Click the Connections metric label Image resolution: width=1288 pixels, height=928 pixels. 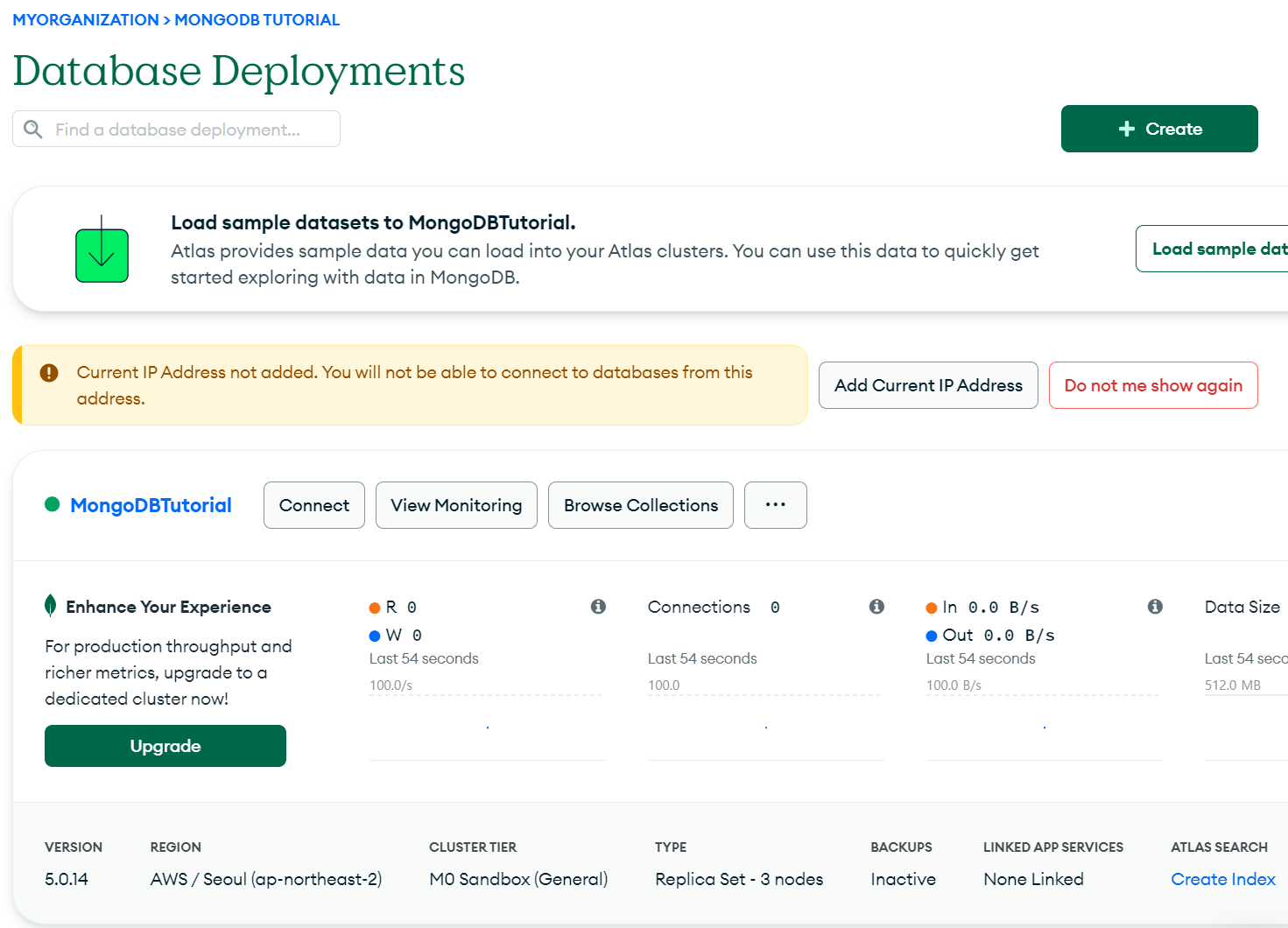click(699, 607)
